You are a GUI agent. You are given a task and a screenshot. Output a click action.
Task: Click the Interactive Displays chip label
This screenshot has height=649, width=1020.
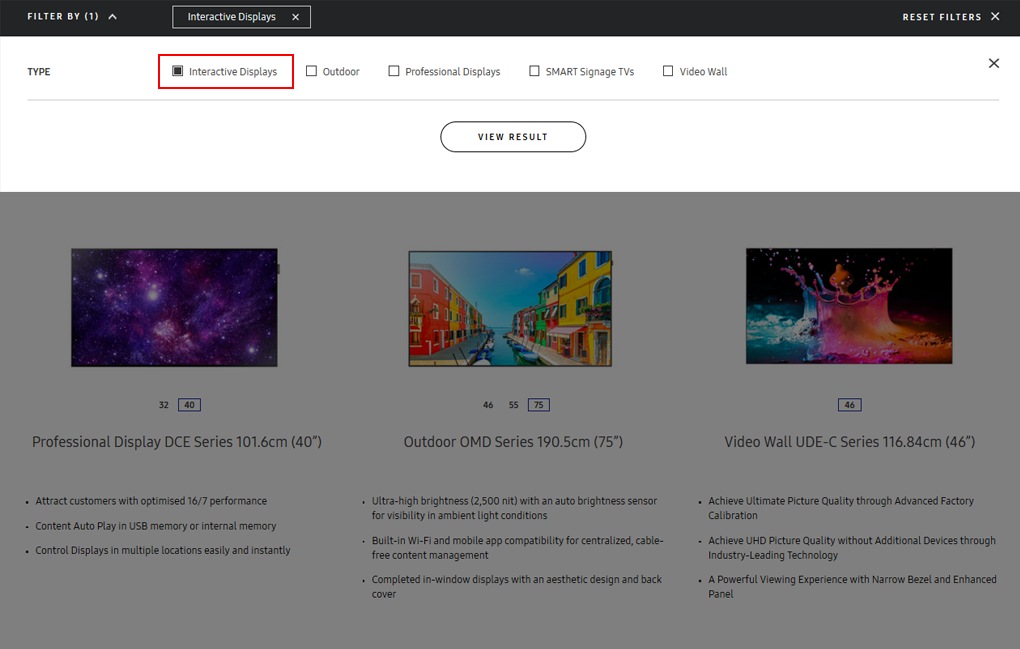[x=232, y=17]
